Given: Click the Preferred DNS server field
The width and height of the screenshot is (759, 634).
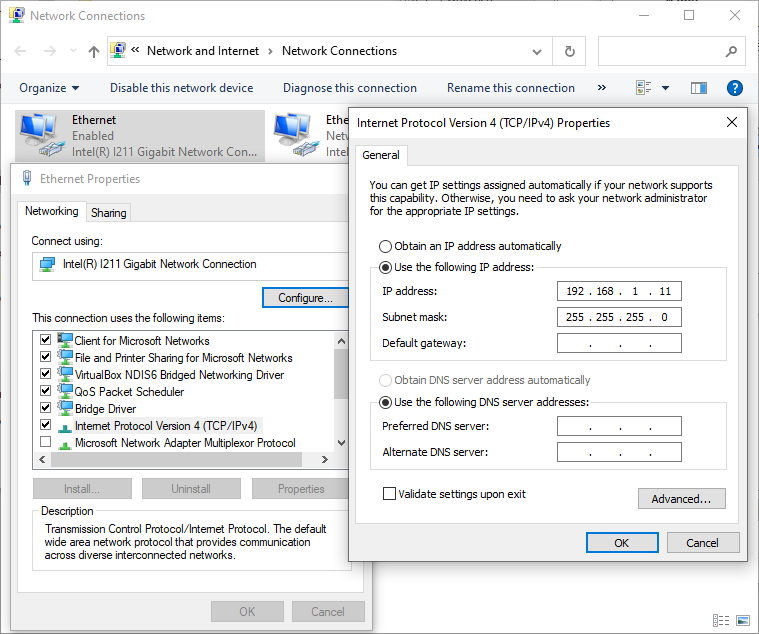Looking at the screenshot, I should tap(619, 426).
